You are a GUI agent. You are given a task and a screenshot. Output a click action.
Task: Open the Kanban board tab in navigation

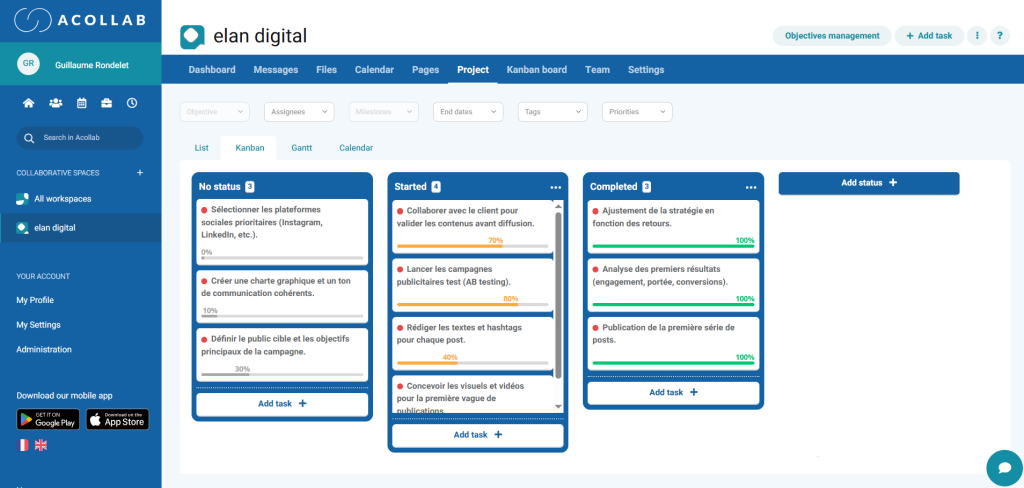537,70
